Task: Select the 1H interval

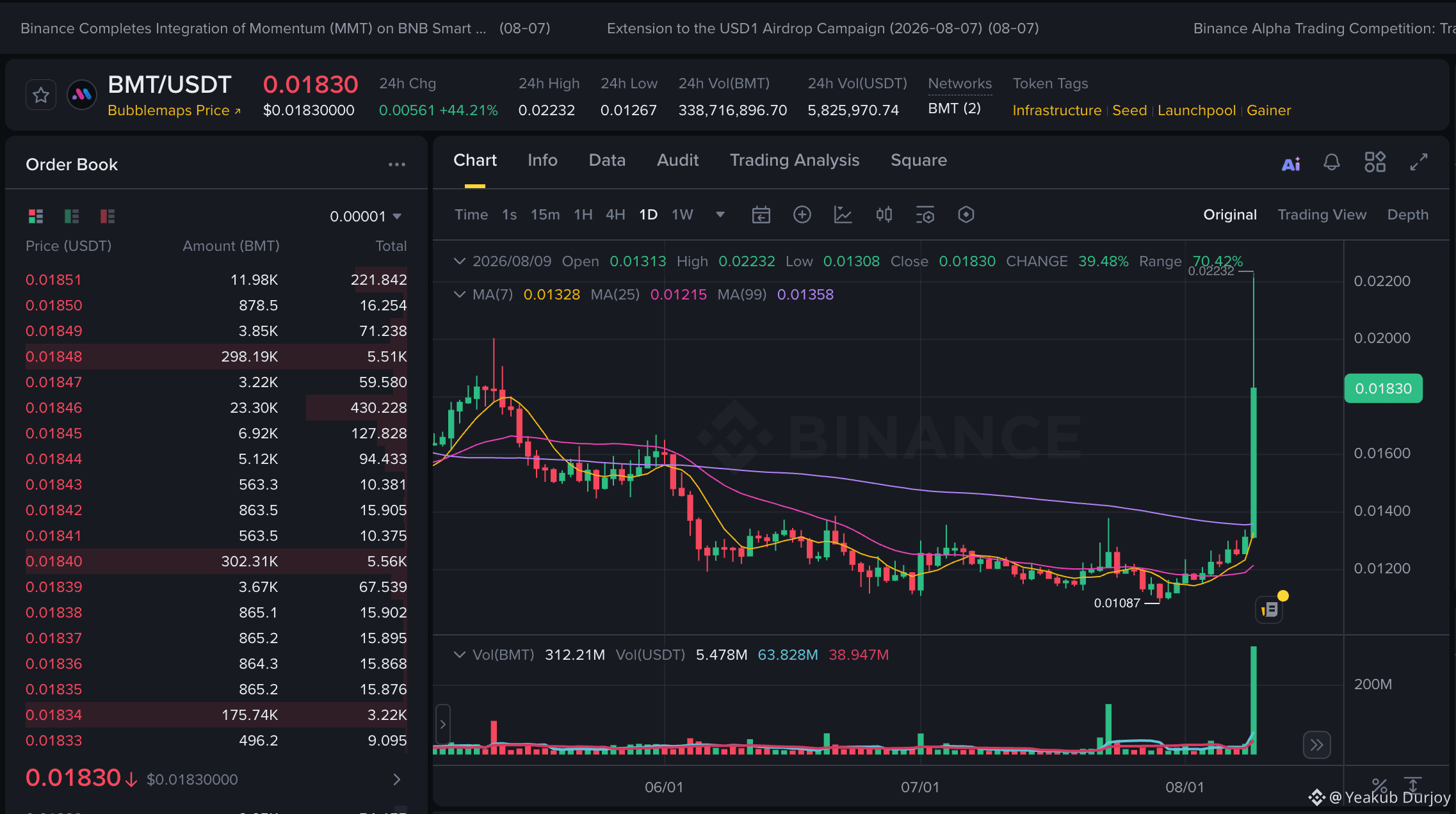Action: (583, 215)
